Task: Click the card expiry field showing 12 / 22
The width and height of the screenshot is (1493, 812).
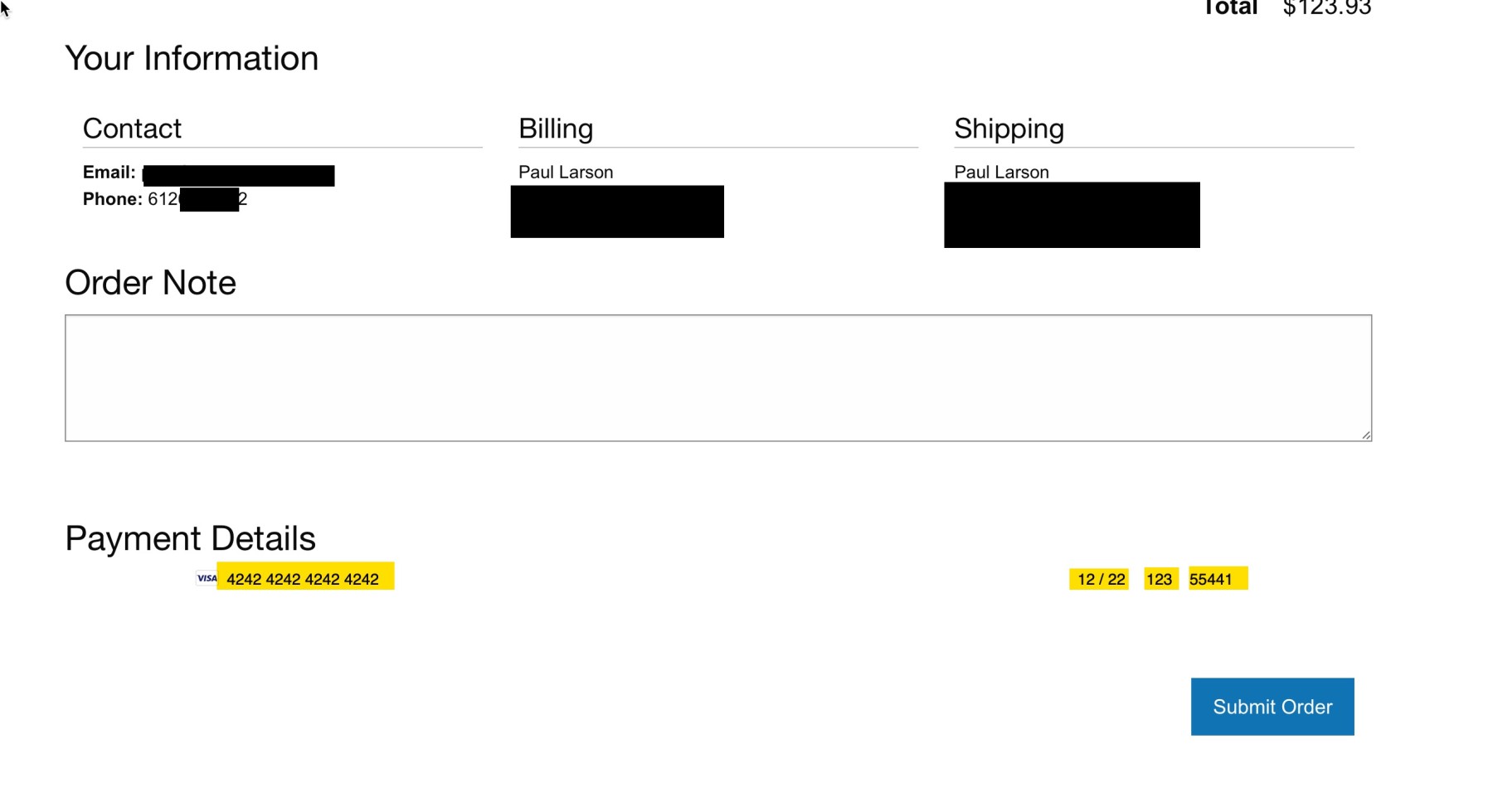Action: [x=1101, y=579]
